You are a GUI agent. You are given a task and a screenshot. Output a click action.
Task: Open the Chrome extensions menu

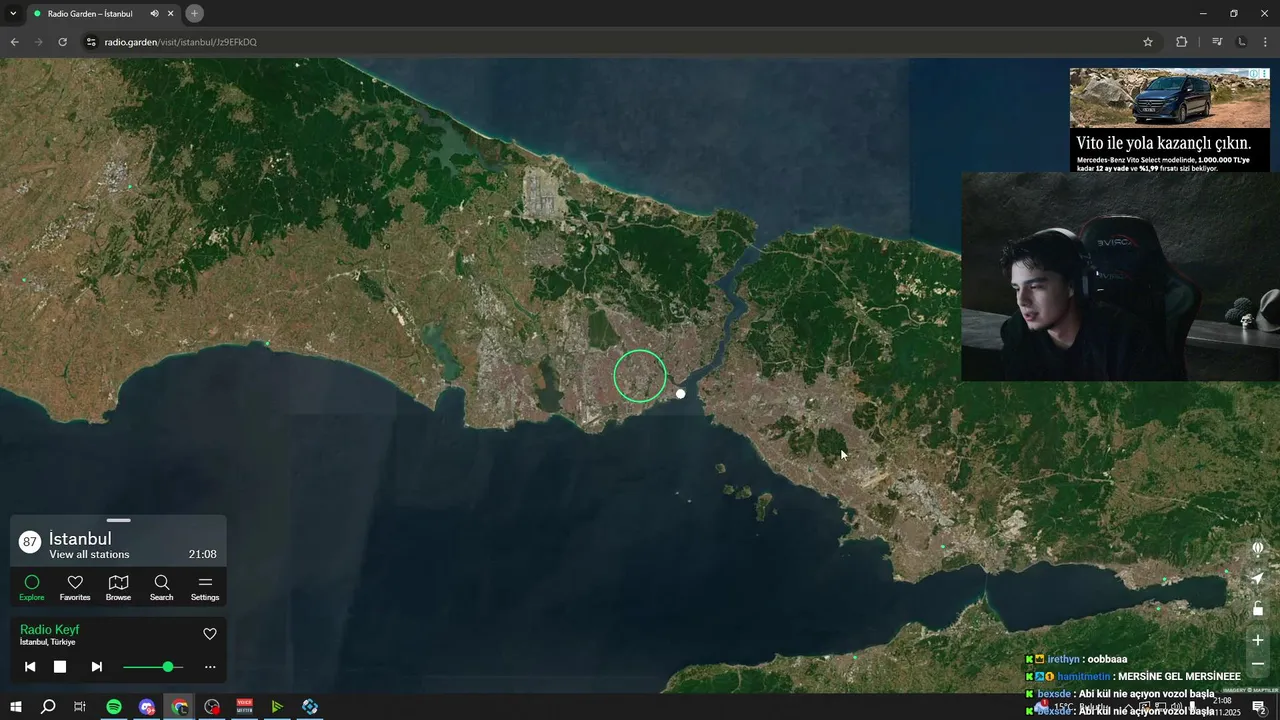click(x=1182, y=42)
